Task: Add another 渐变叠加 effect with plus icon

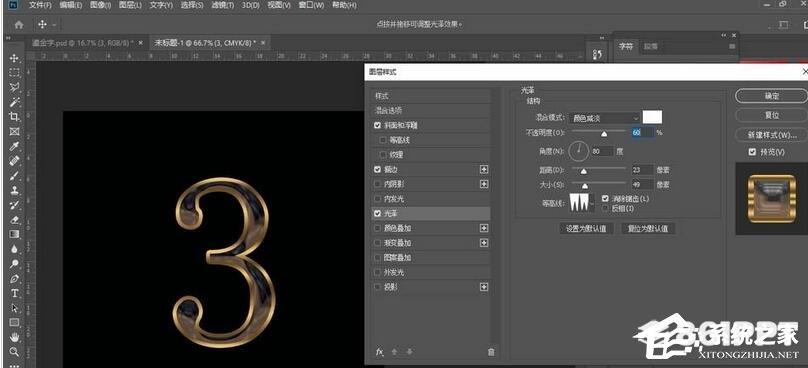Action: 483,243
